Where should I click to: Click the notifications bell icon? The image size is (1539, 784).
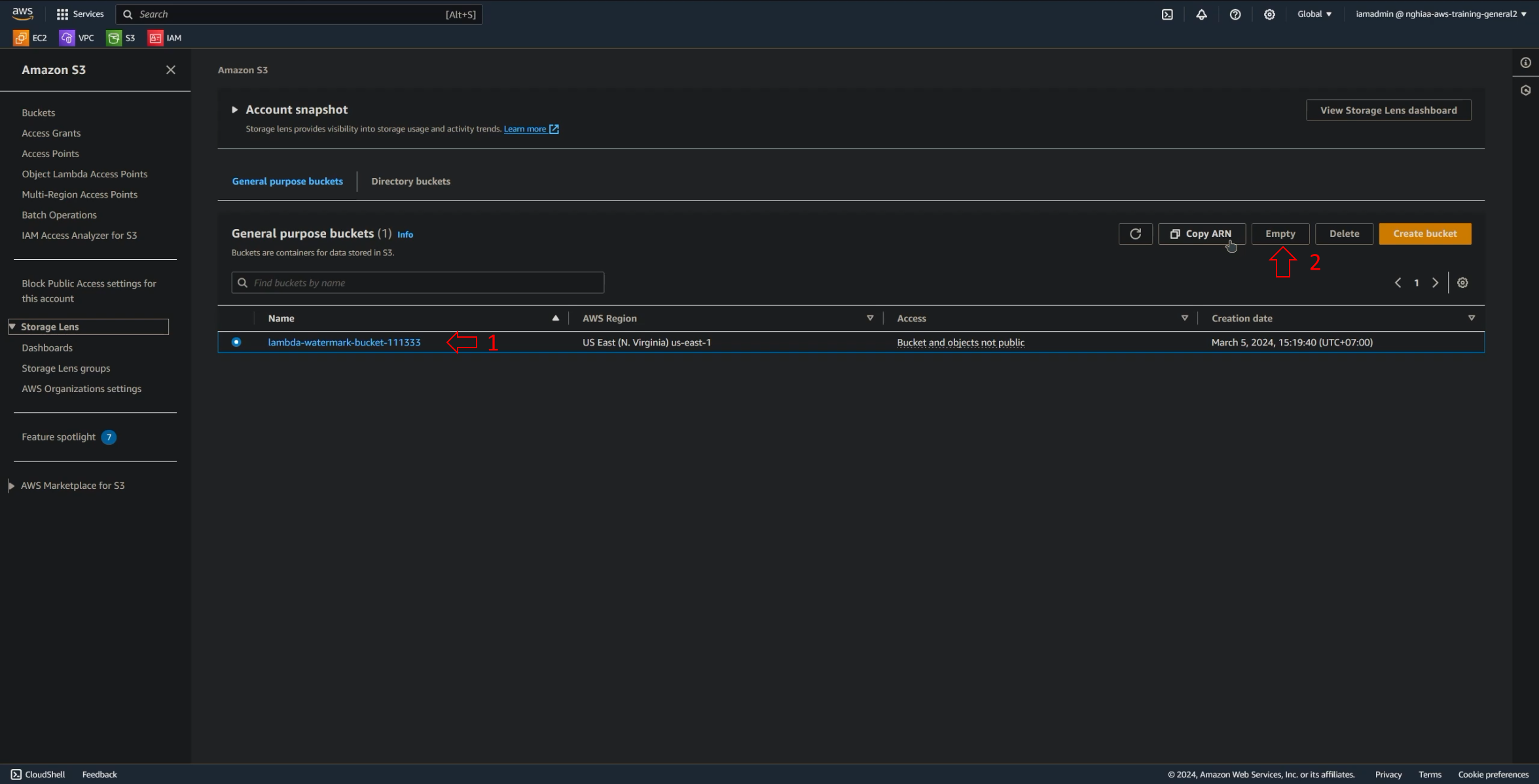[1201, 14]
